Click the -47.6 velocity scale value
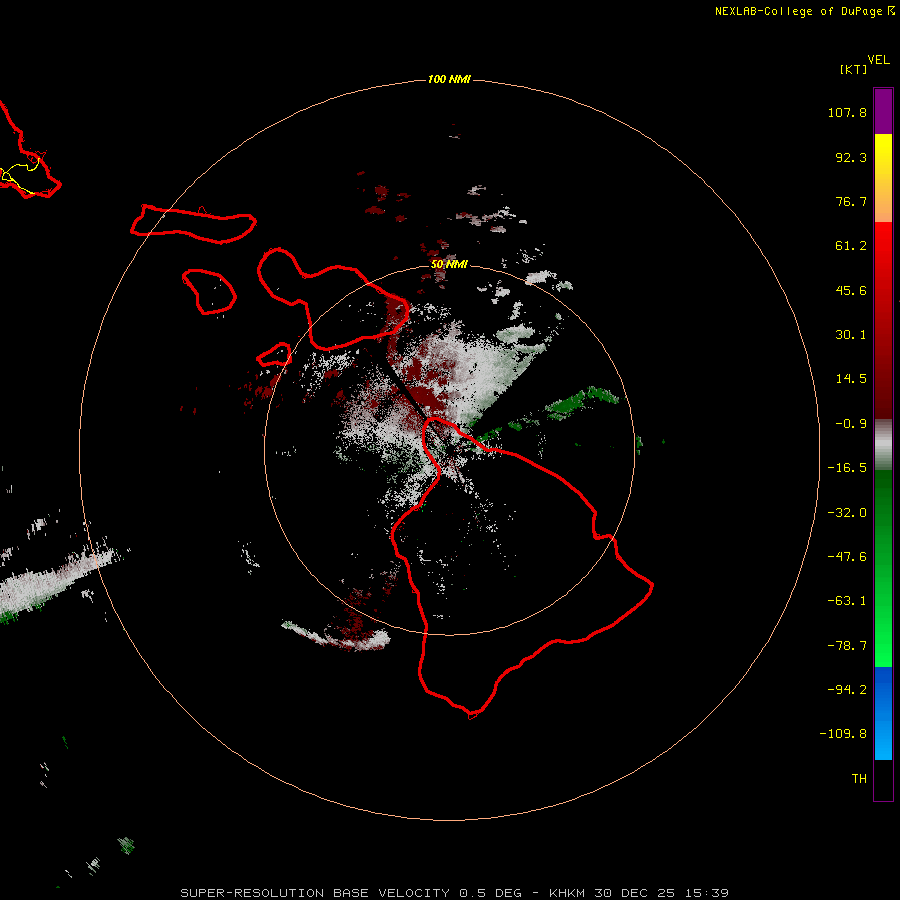900x900 pixels. click(x=847, y=557)
